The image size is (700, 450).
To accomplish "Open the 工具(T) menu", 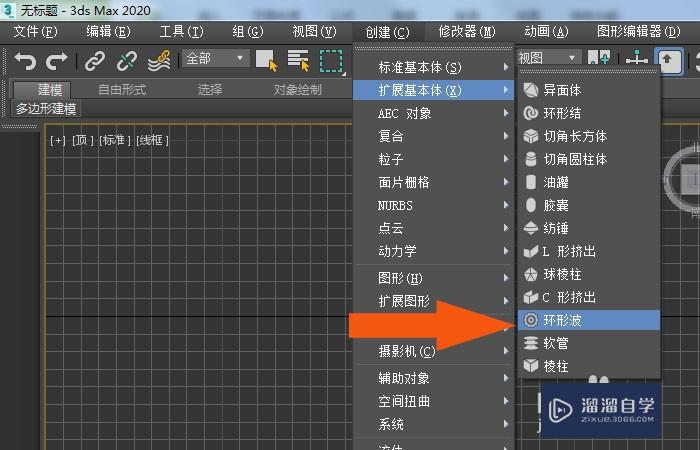I will [181, 32].
